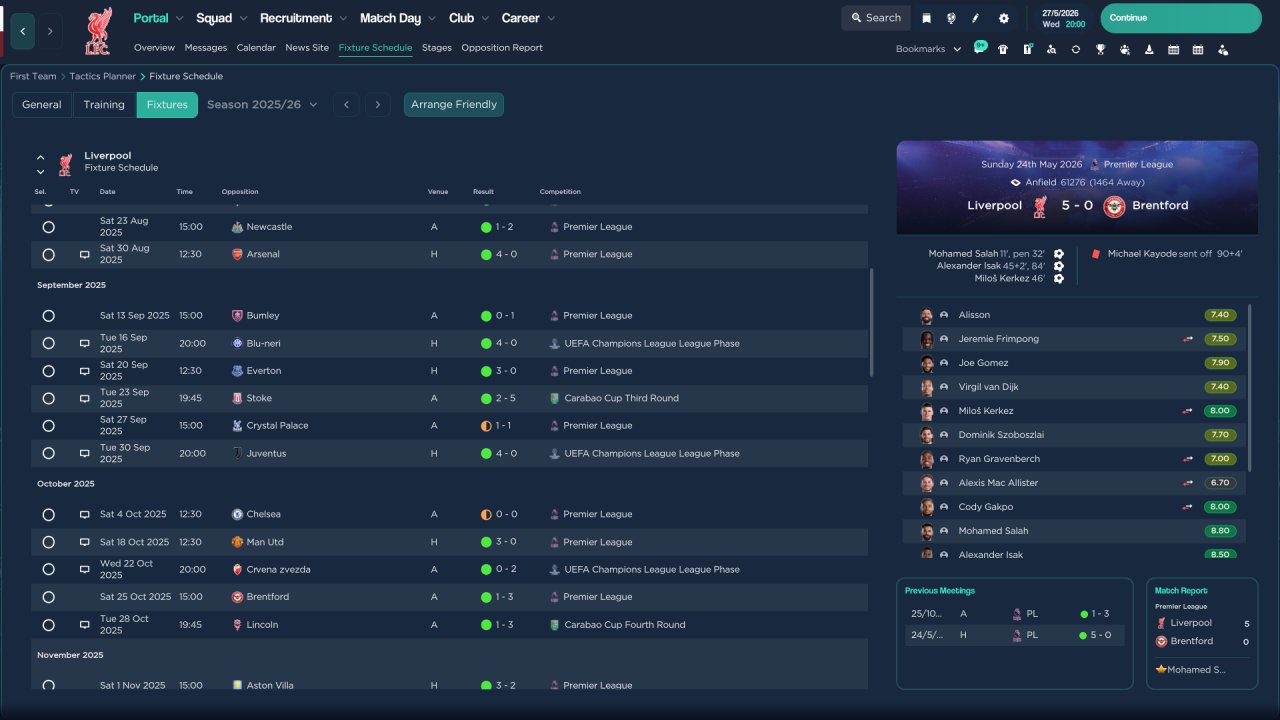1280x720 pixels.
Task: Open the settings gear icon
Action: 1004,18
